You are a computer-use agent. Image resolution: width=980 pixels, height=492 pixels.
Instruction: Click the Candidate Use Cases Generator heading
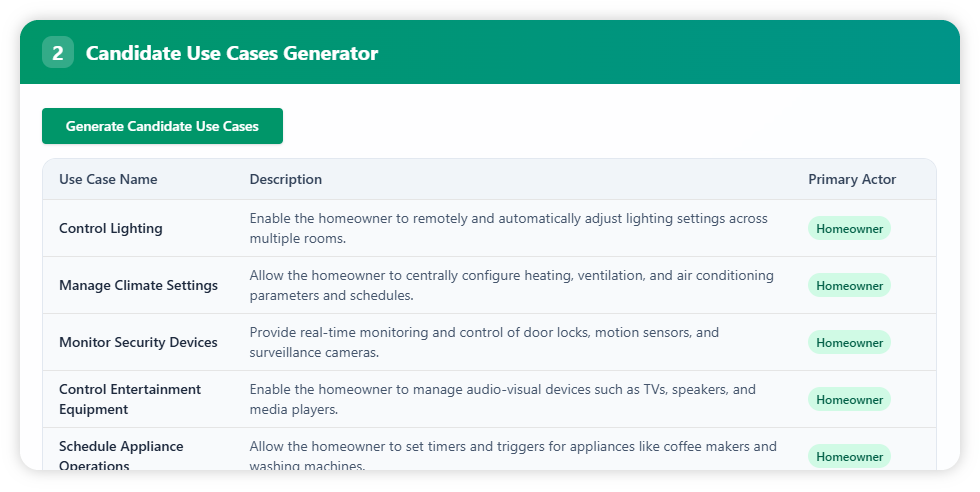(x=232, y=53)
